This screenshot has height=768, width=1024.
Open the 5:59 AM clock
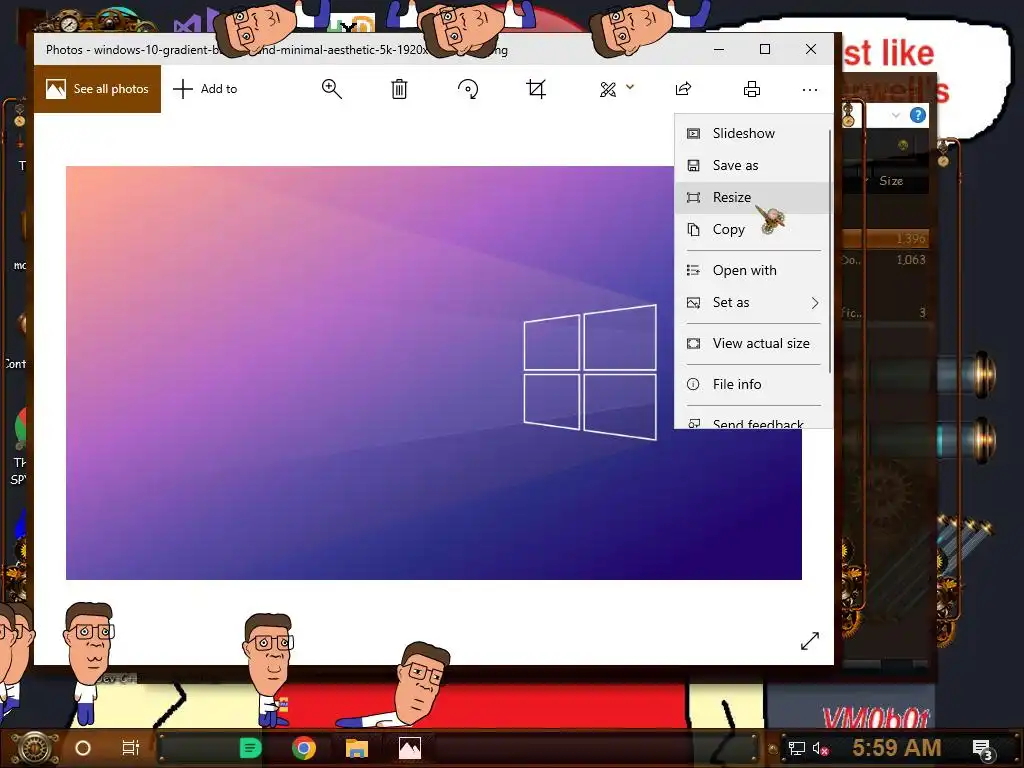point(896,747)
